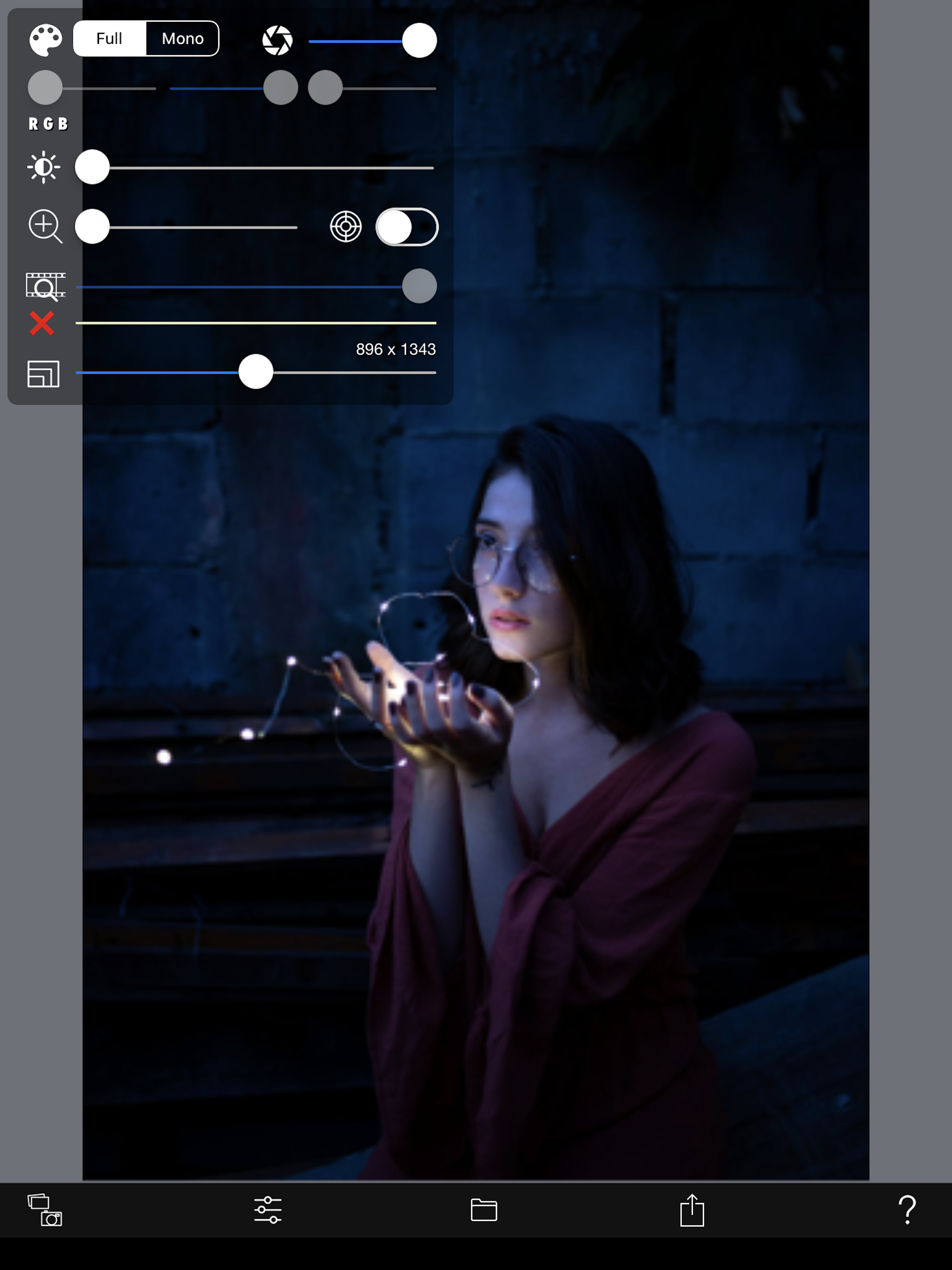The image size is (952, 1270).
Task: Open help with the question mark
Action: (907, 1210)
